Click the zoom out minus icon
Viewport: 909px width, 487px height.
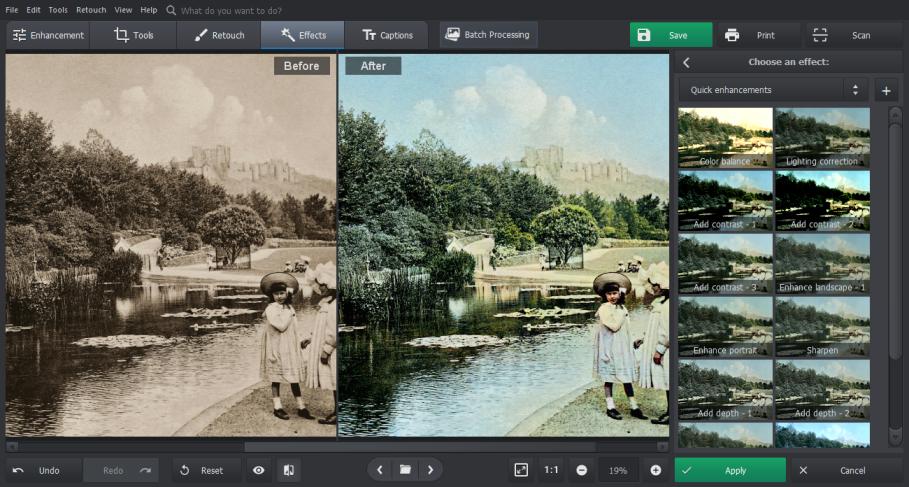pyautogui.click(x=581, y=470)
